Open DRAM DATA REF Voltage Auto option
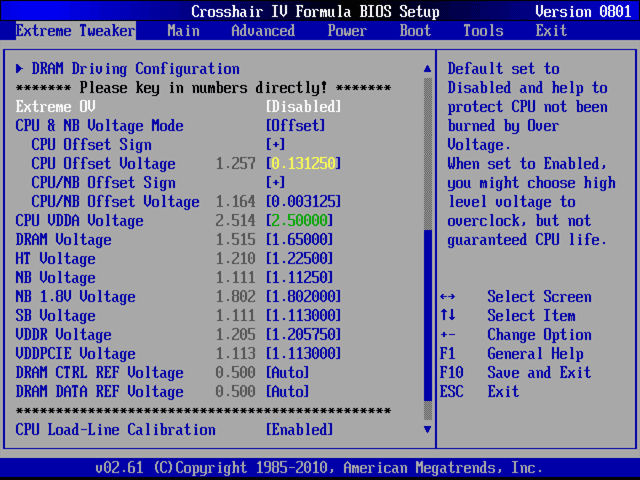640x480 pixels. click(x=287, y=392)
